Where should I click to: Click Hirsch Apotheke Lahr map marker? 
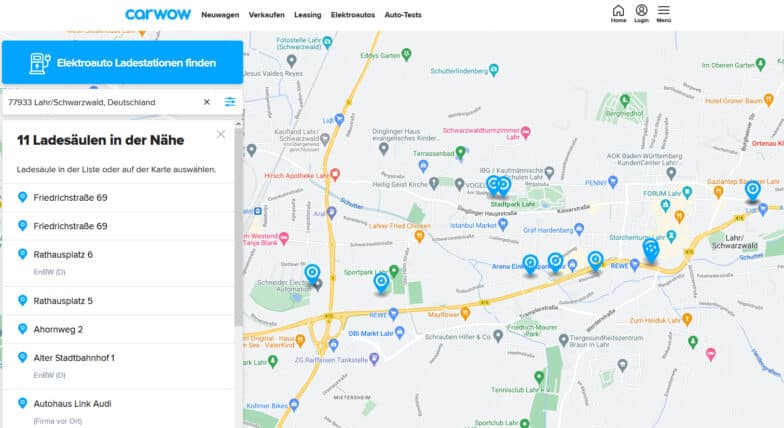335,174
